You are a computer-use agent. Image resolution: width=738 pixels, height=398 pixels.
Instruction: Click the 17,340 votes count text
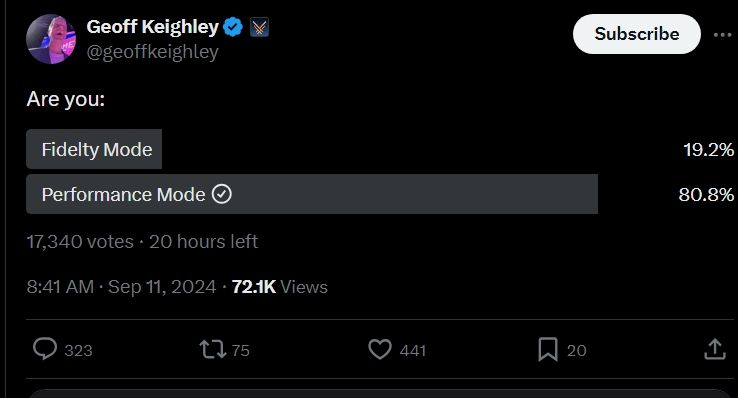point(80,242)
